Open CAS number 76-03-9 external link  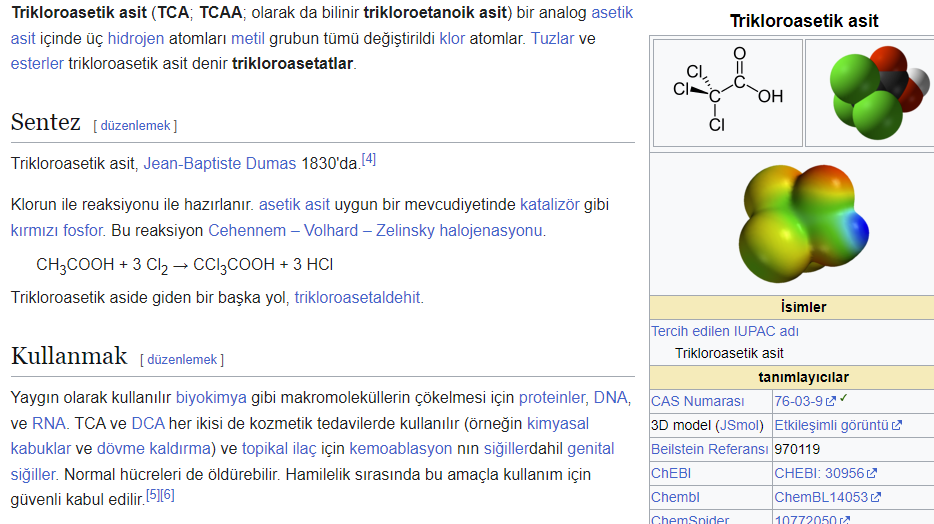tap(798, 401)
